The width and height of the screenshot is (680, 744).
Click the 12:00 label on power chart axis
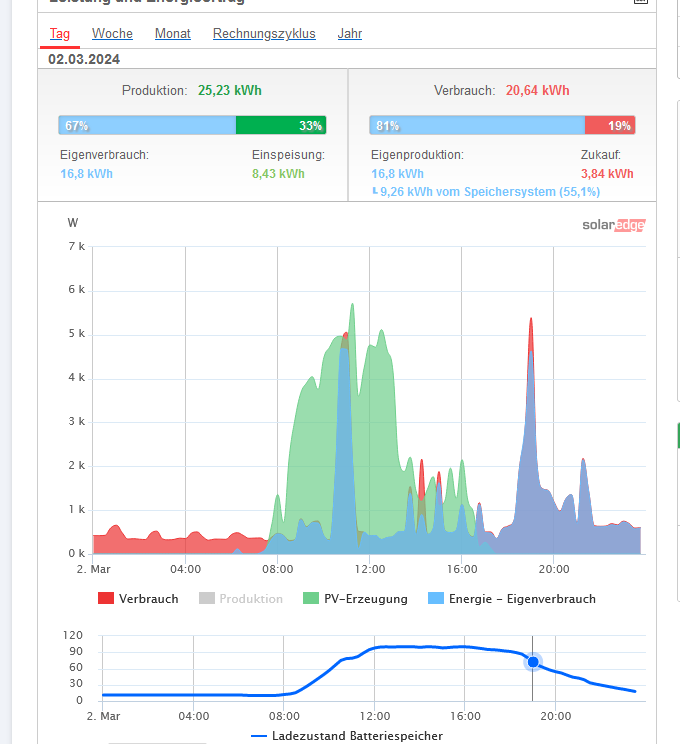[x=370, y=569]
